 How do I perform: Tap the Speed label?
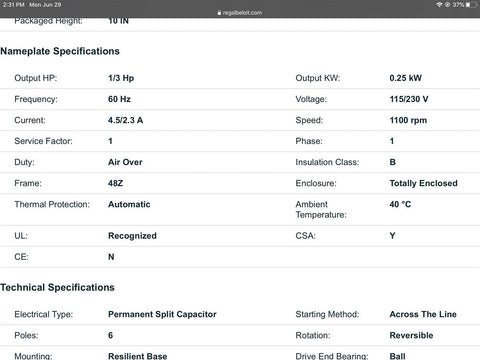[309, 120]
